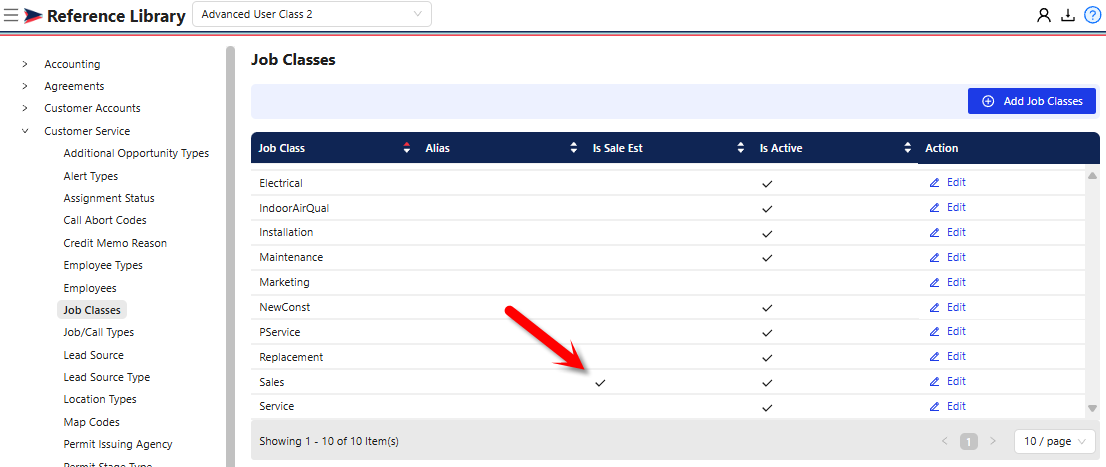1106x467 pixels.
Task: Open Employee Types in the sidebar
Action: (x=103, y=265)
